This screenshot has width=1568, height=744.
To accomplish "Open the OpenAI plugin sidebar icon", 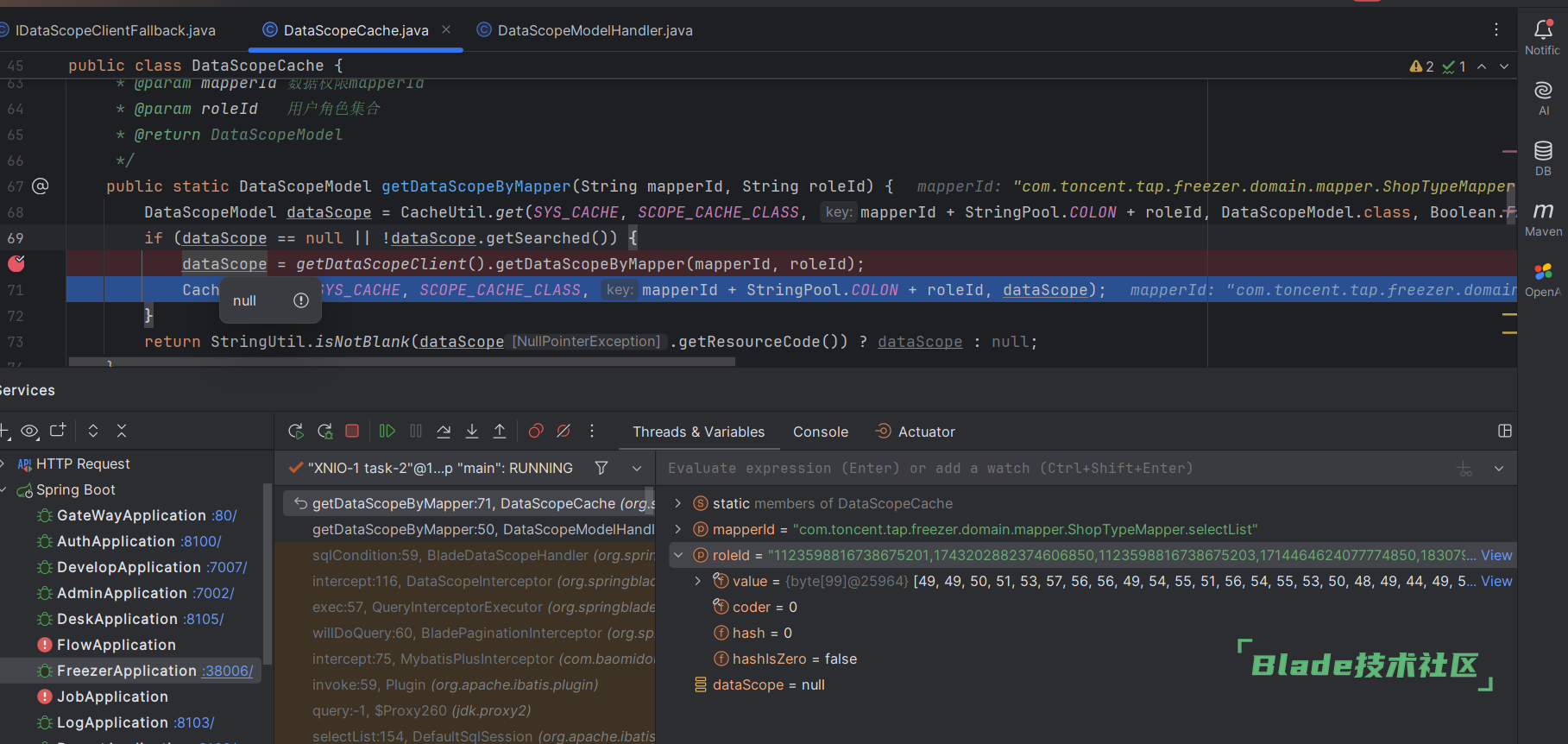I will (x=1543, y=280).
